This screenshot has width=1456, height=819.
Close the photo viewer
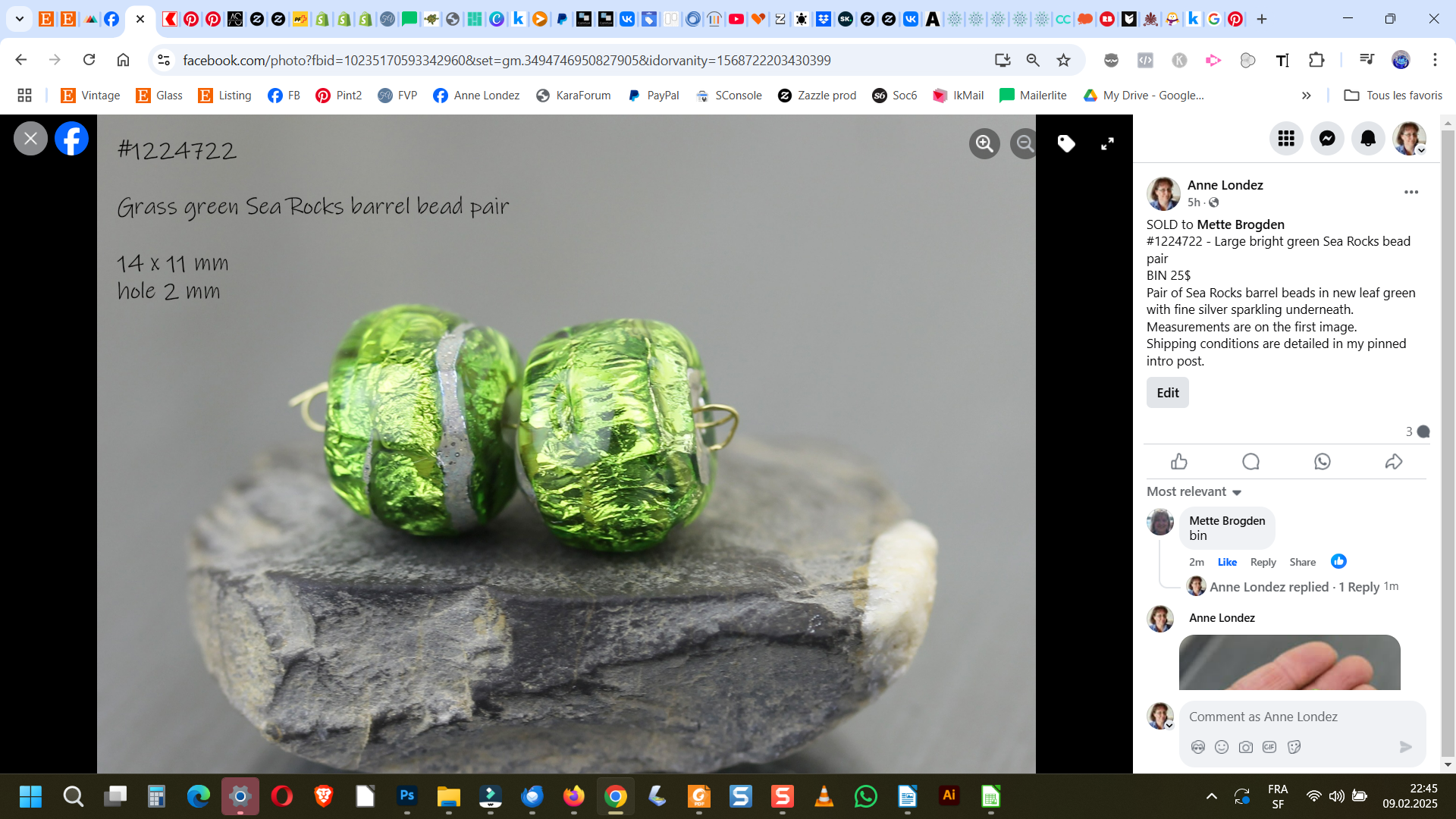coord(30,138)
